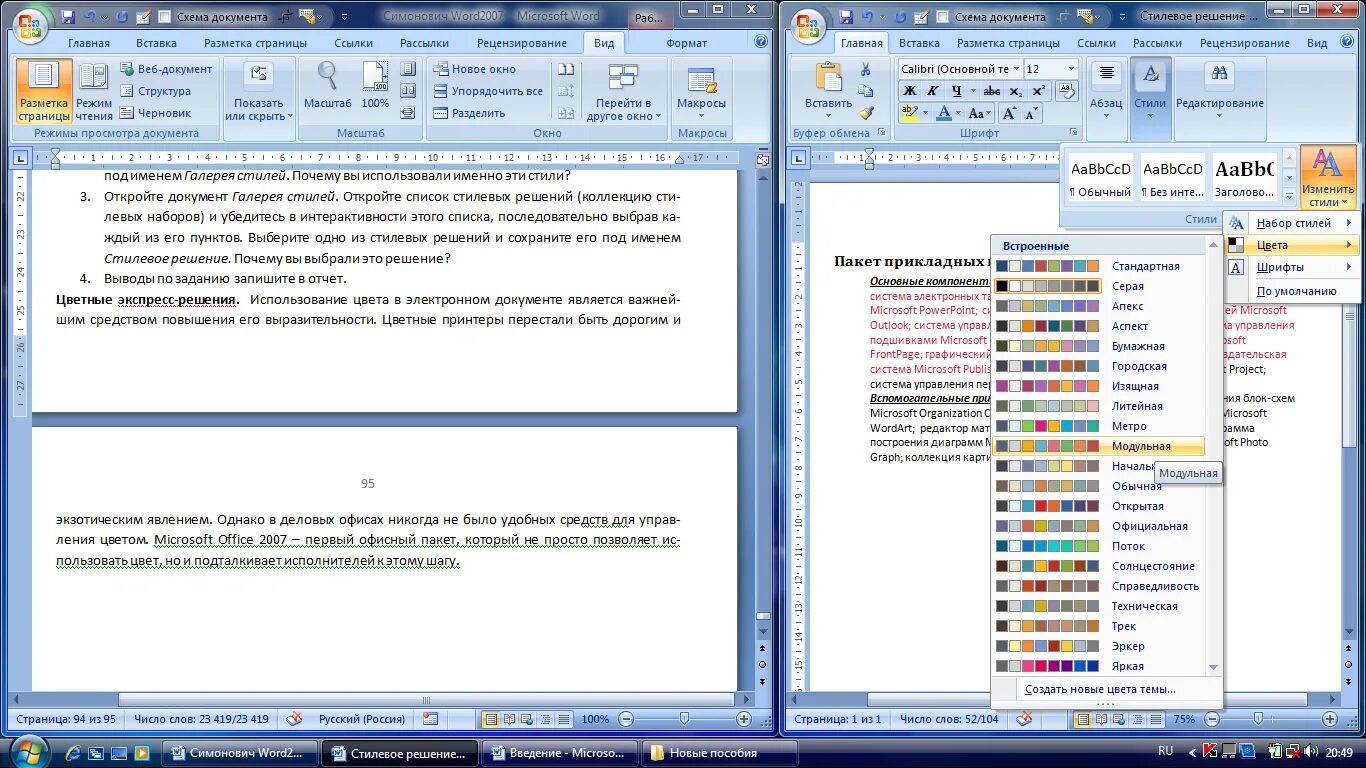The width and height of the screenshot is (1366, 768).
Task: Click Cut scissors icon in right window
Action: click(866, 70)
